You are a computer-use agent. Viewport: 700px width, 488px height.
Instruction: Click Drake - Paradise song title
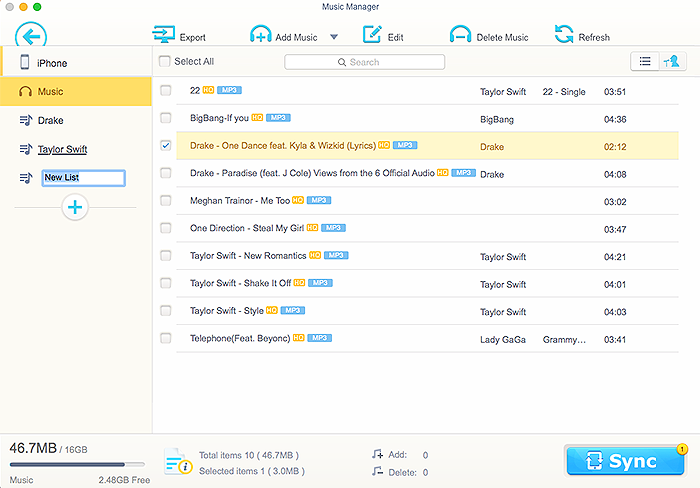coord(312,173)
